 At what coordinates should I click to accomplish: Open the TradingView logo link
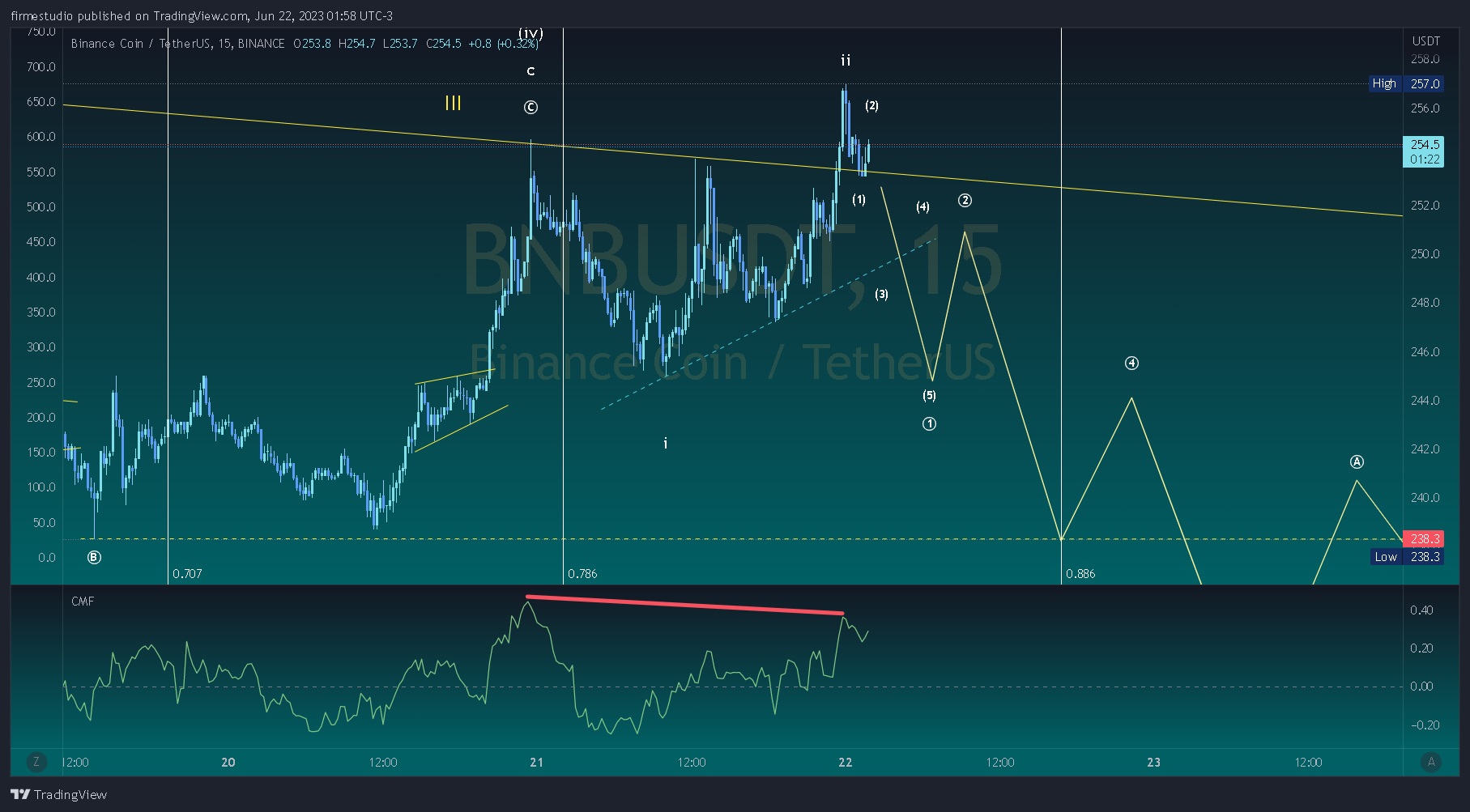click(58, 794)
